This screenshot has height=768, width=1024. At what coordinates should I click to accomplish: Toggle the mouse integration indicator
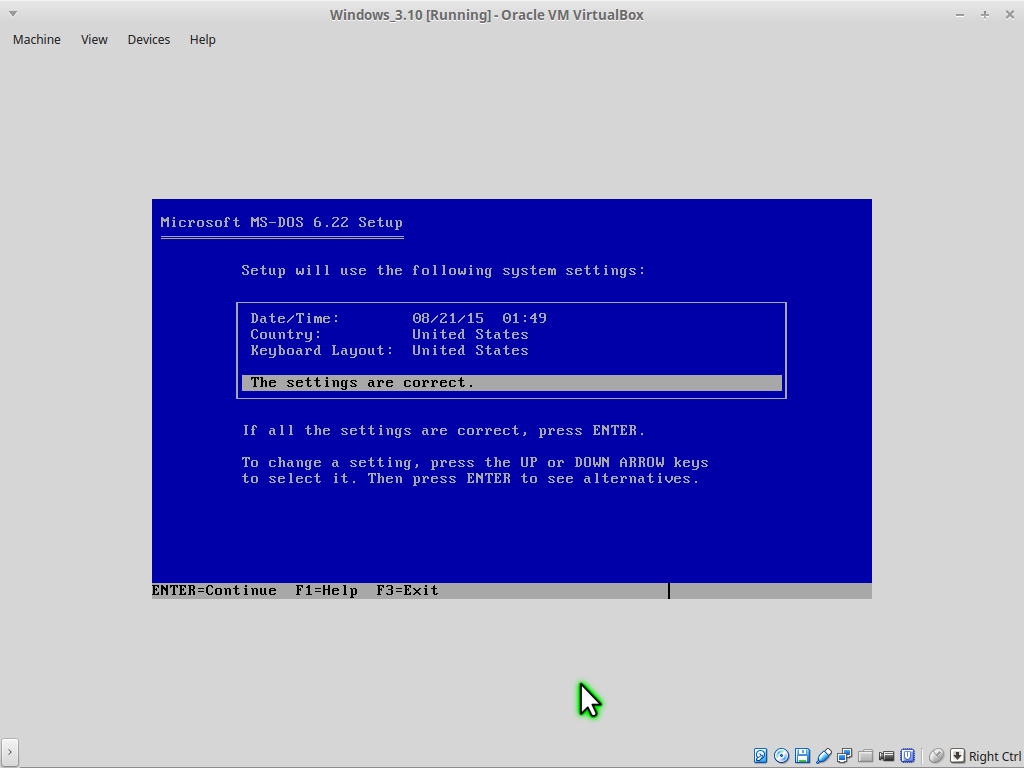coord(936,756)
